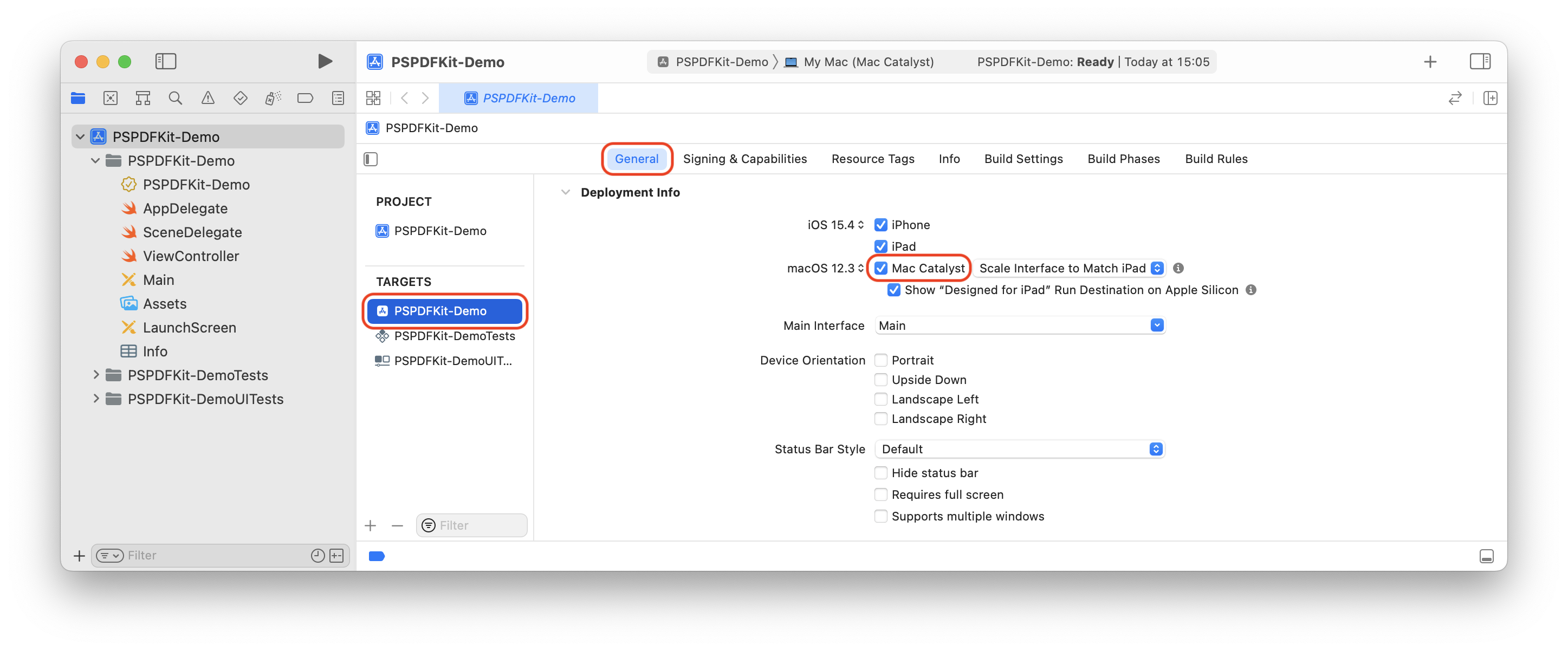Click the editor review swap arrows icon
The image size is (1568, 651).
[x=1455, y=98]
